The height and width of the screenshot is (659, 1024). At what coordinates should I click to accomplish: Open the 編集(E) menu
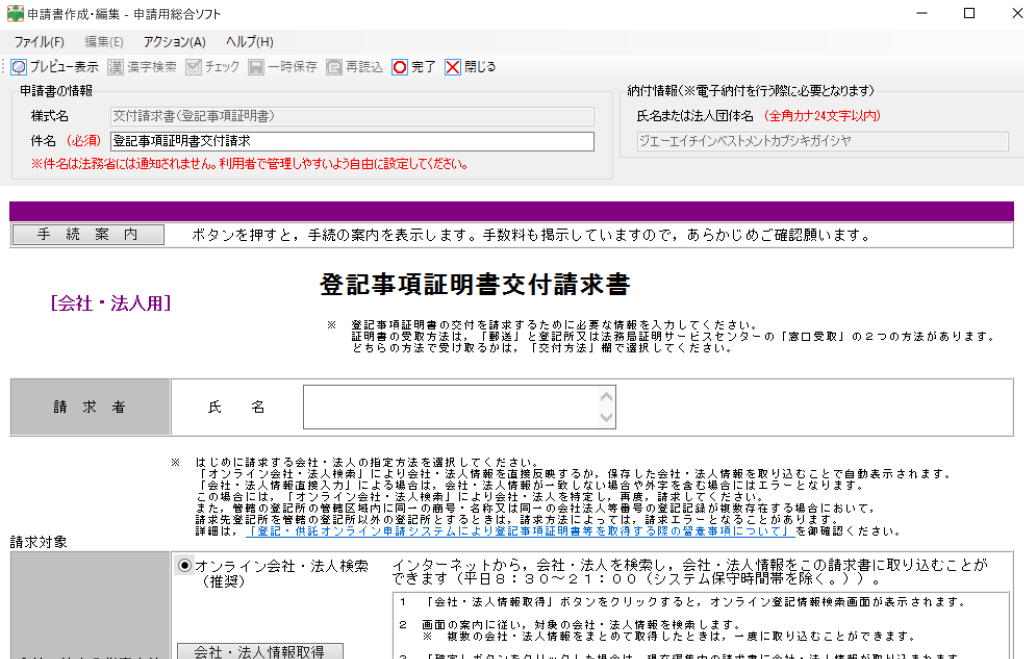tap(104, 42)
